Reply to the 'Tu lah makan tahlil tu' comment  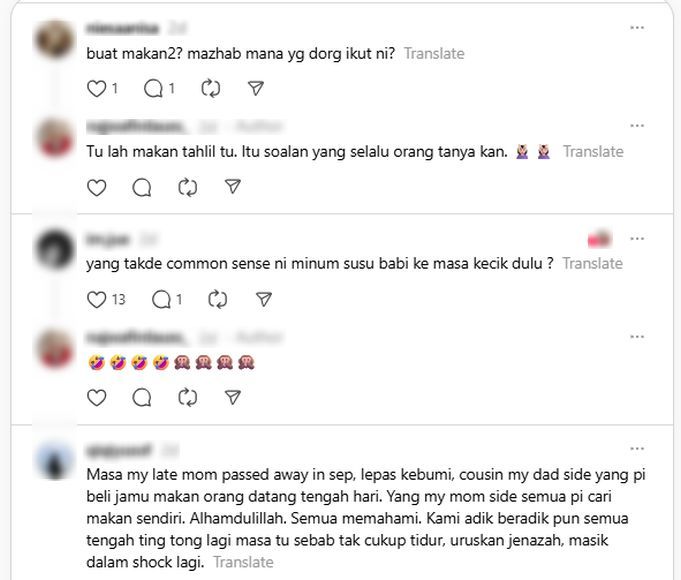pos(142,188)
